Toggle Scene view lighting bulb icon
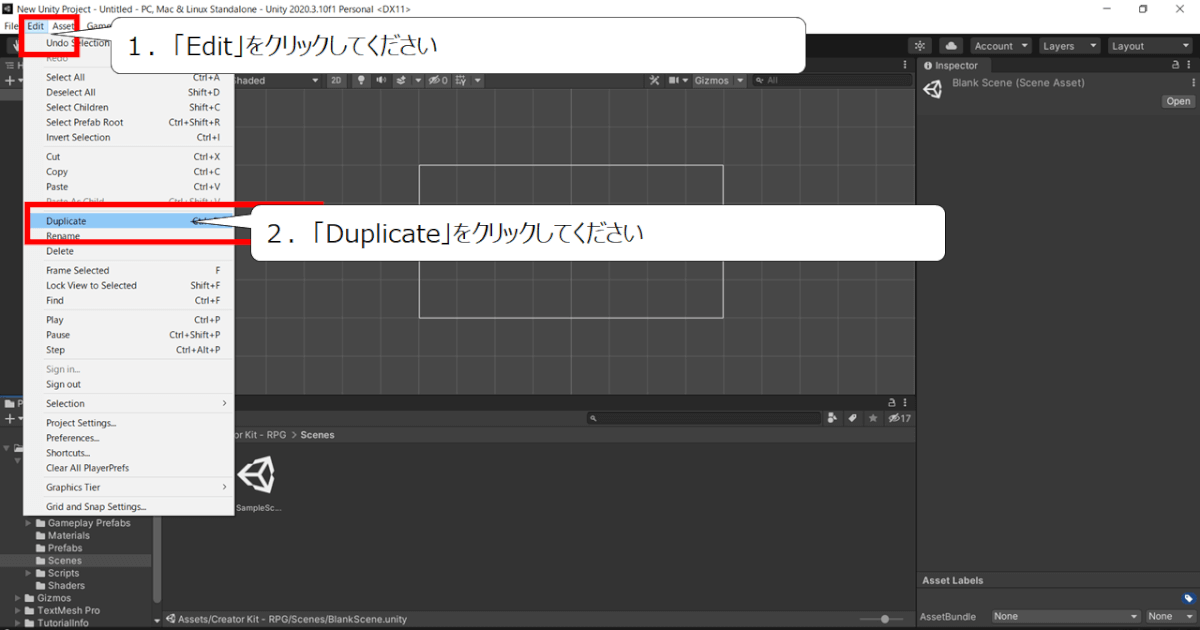The width and height of the screenshot is (1200, 630). (361, 81)
